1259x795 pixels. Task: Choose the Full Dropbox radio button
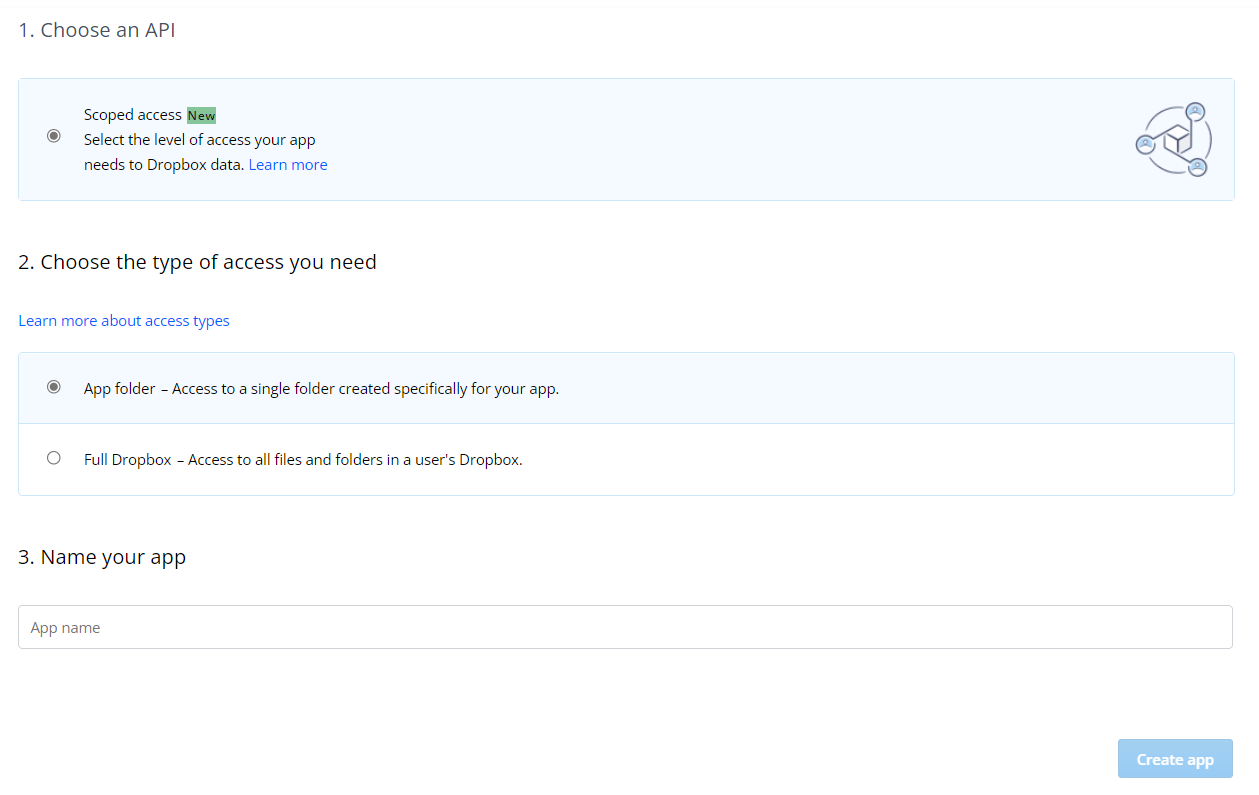(54, 458)
